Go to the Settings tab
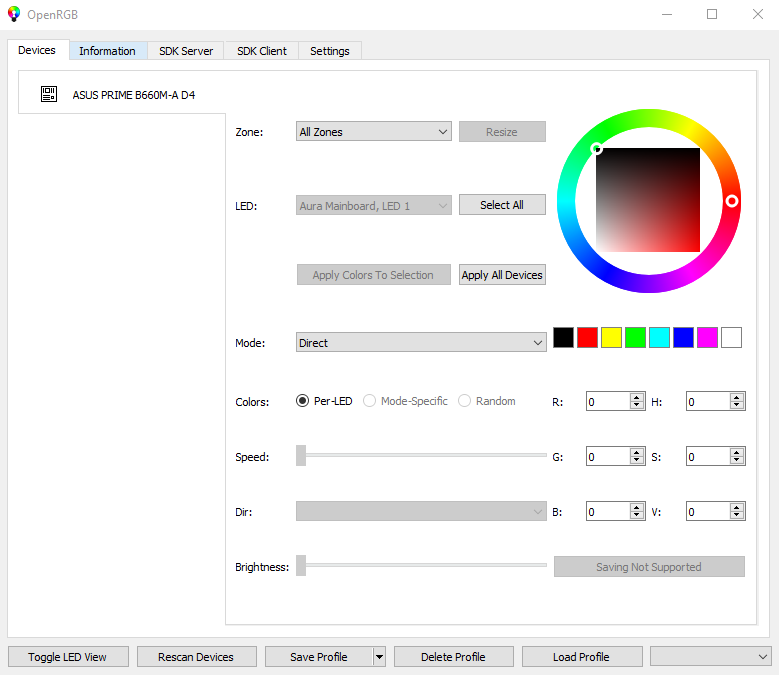 (x=329, y=51)
